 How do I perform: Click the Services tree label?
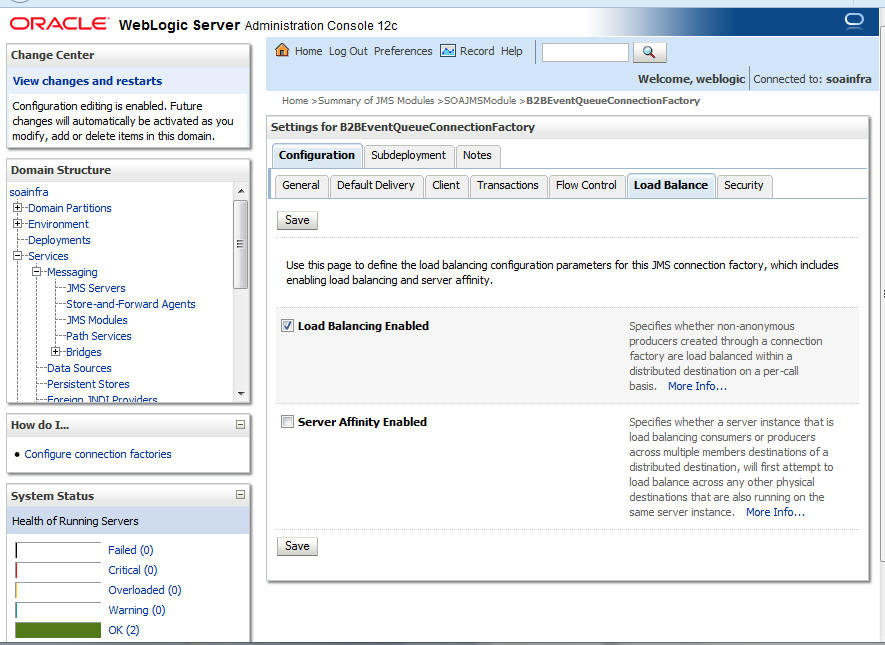[x=48, y=256]
